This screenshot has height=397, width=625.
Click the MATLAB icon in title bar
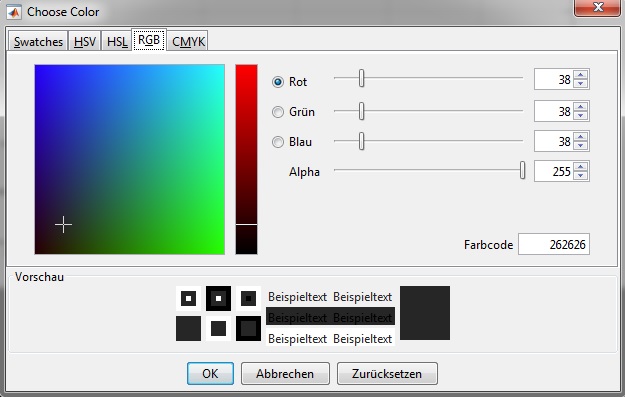14,12
